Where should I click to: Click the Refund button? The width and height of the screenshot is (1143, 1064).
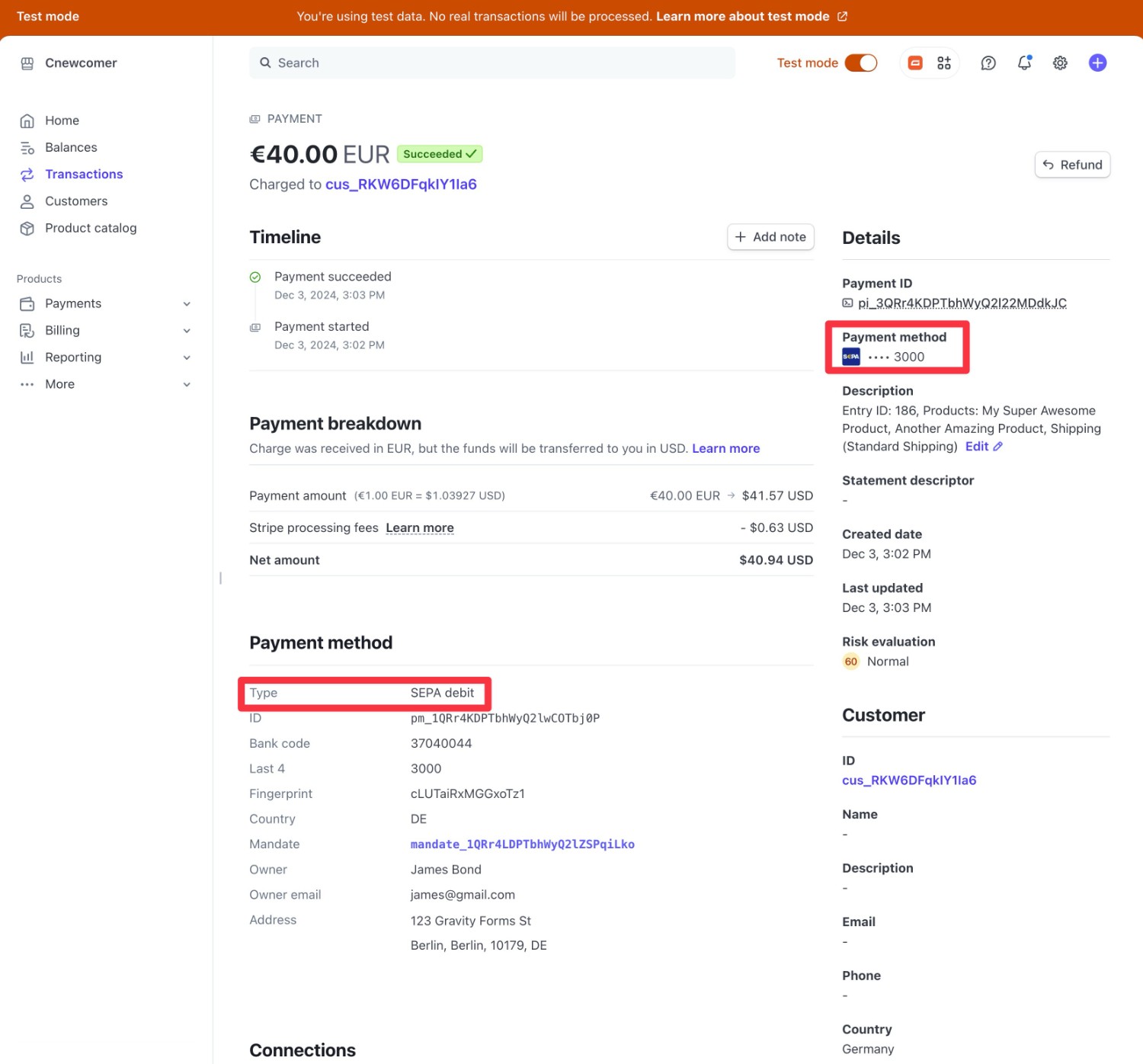point(1072,165)
